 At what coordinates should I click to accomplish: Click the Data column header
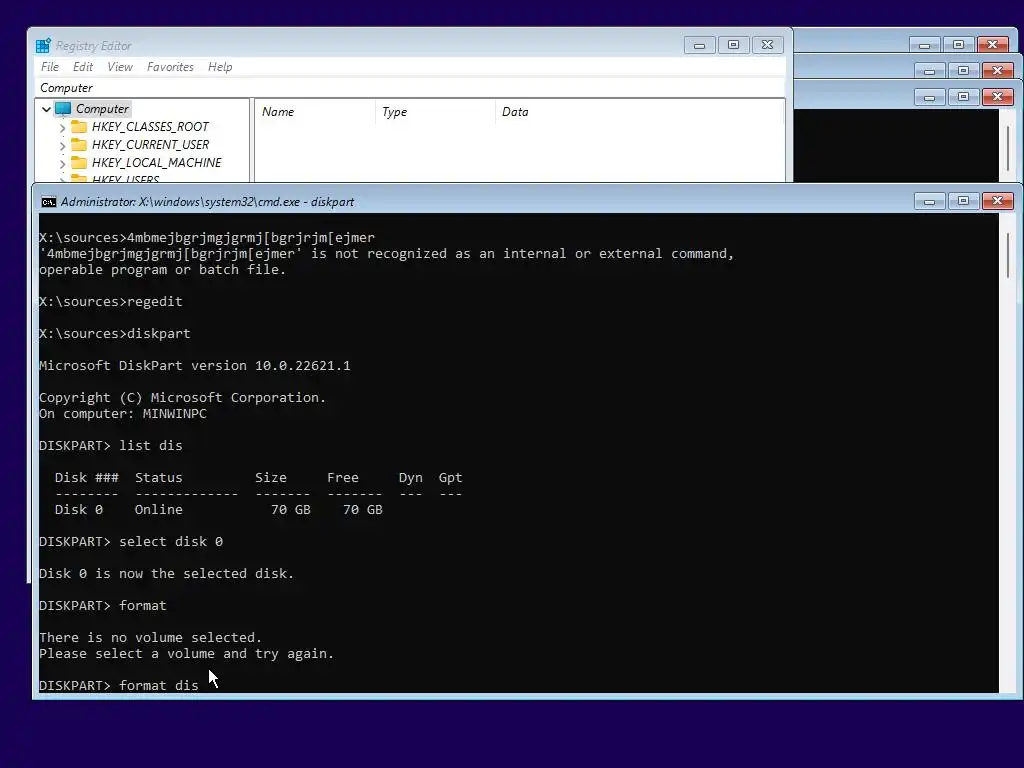(x=640, y=112)
